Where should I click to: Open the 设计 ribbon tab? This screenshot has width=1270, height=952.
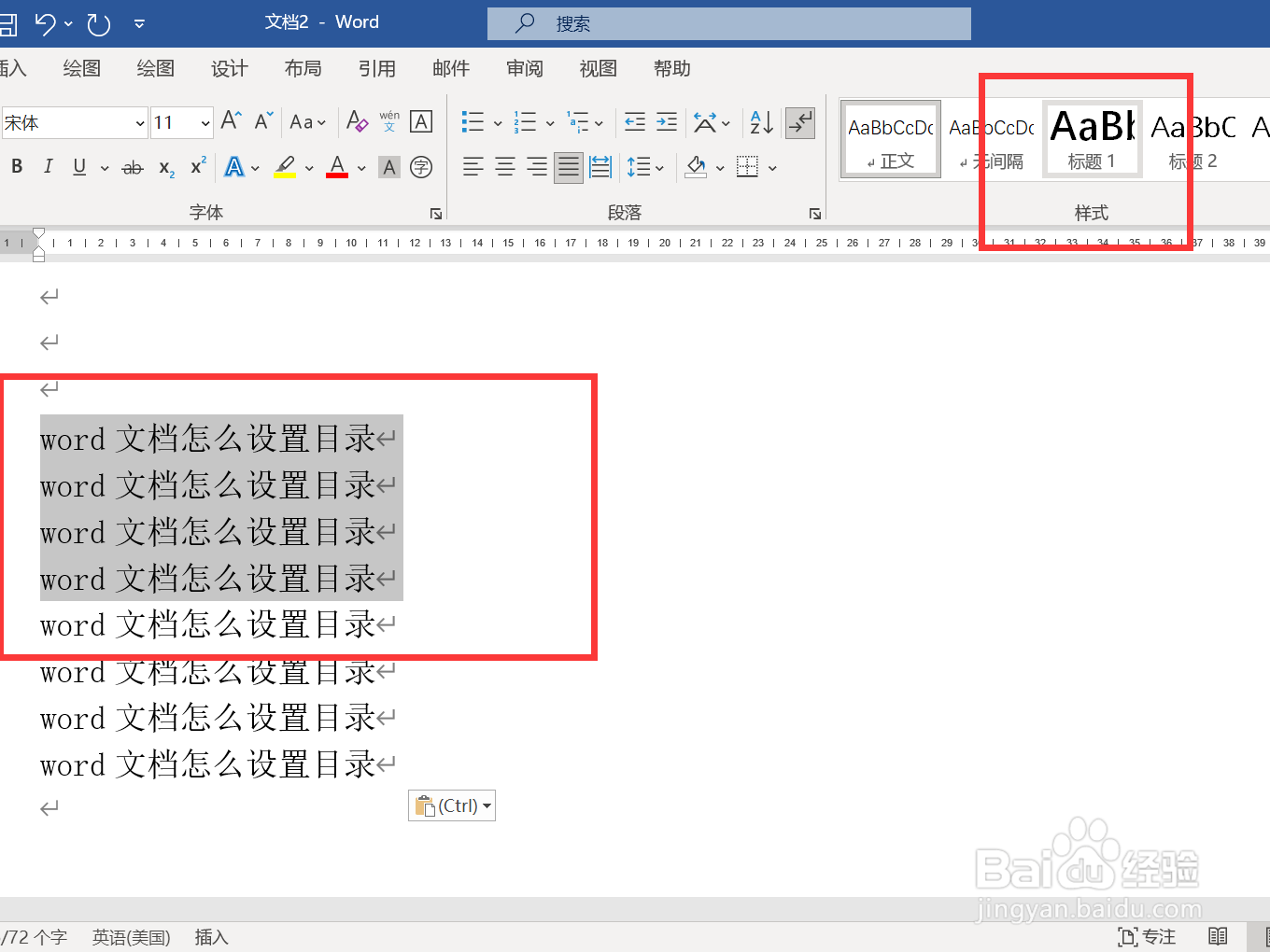click(x=229, y=68)
